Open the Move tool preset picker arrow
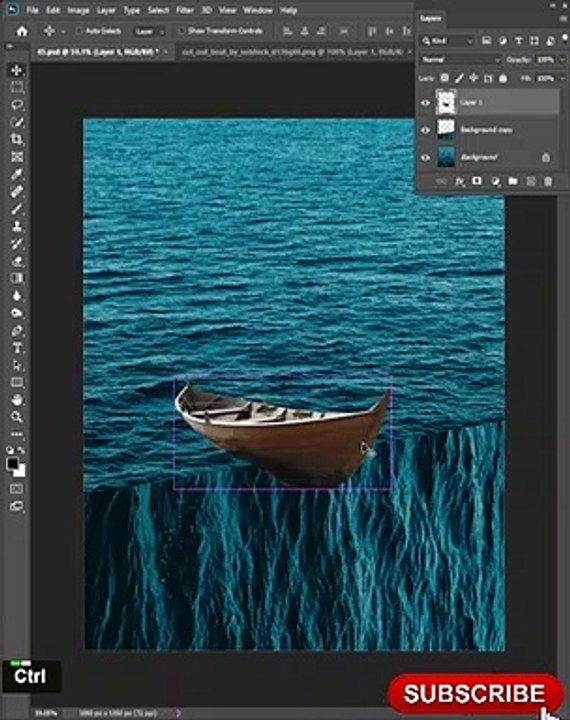Viewport: 570px width, 720px height. click(63, 31)
